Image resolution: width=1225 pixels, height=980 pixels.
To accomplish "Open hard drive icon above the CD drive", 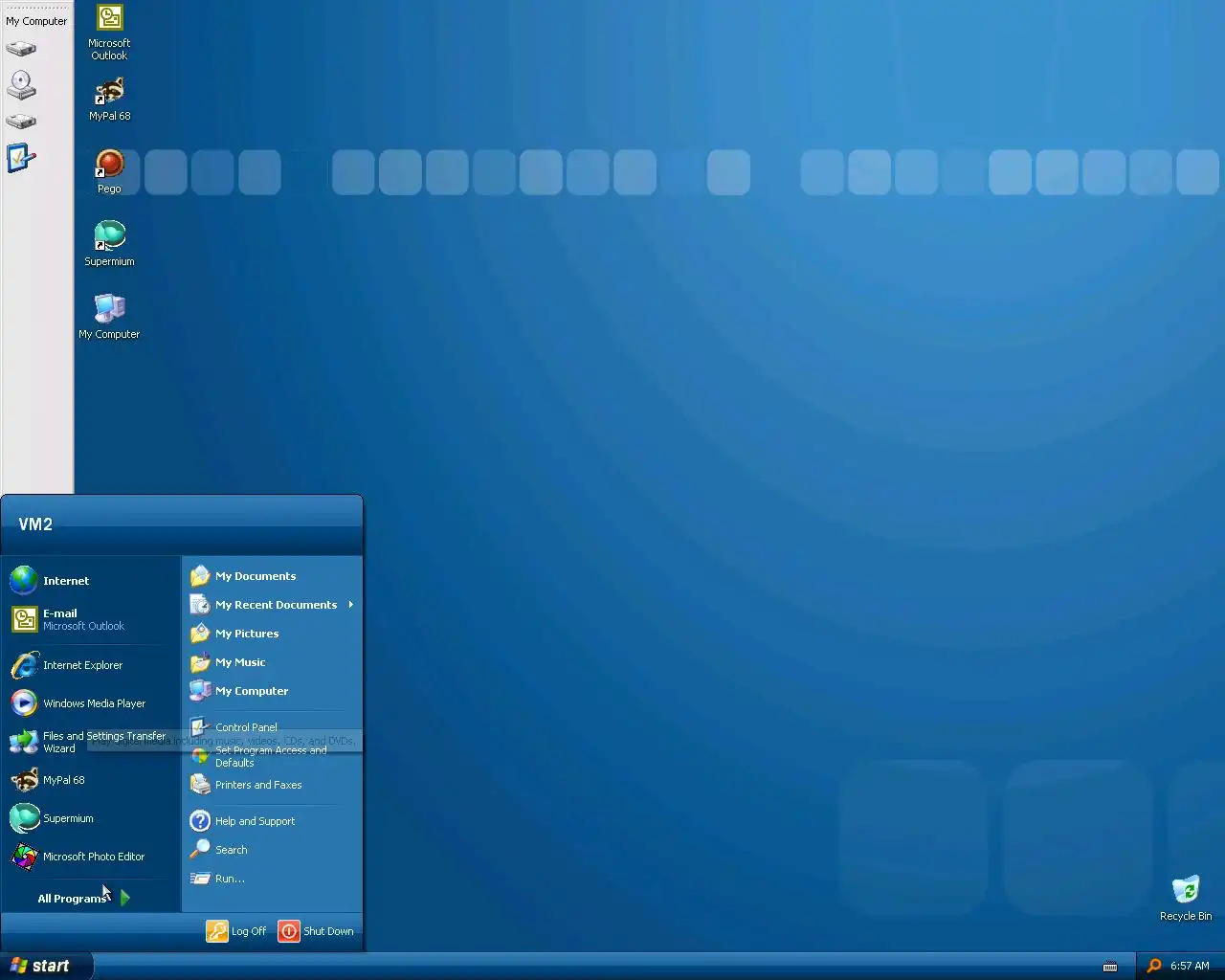I will tap(21, 48).
